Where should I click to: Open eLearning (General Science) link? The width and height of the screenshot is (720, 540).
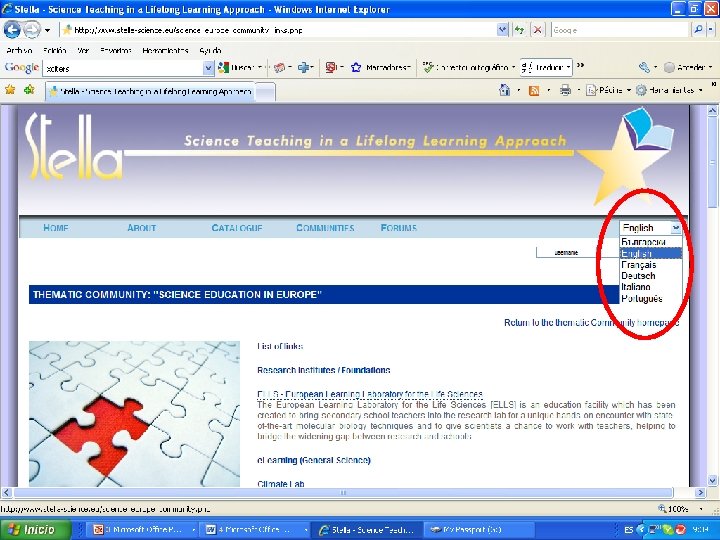314,461
